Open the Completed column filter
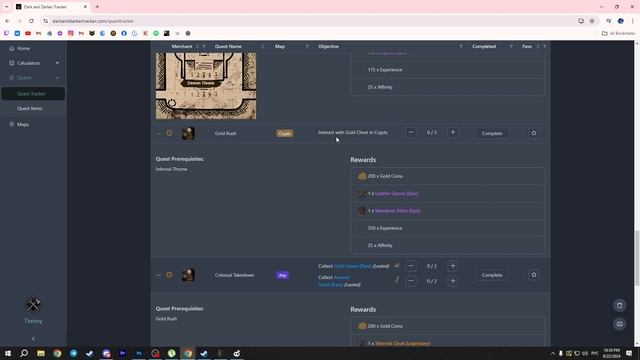The height and width of the screenshot is (360, 640). point(511,47)
